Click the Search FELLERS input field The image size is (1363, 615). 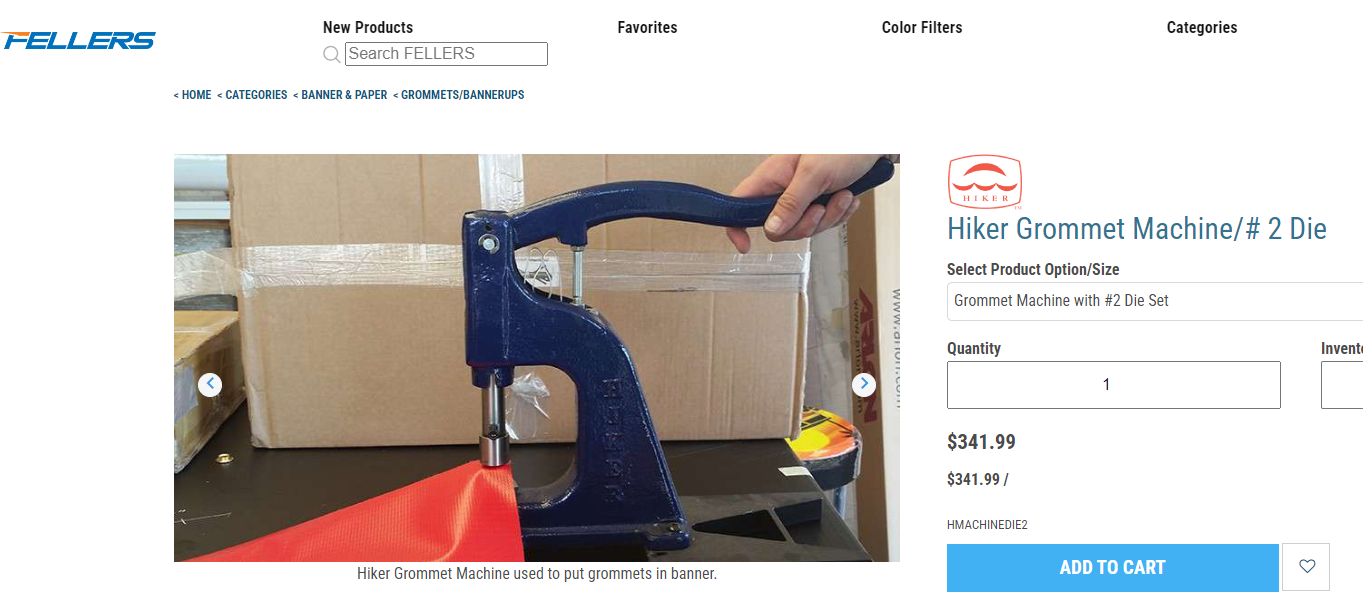[x=446, y=54]
